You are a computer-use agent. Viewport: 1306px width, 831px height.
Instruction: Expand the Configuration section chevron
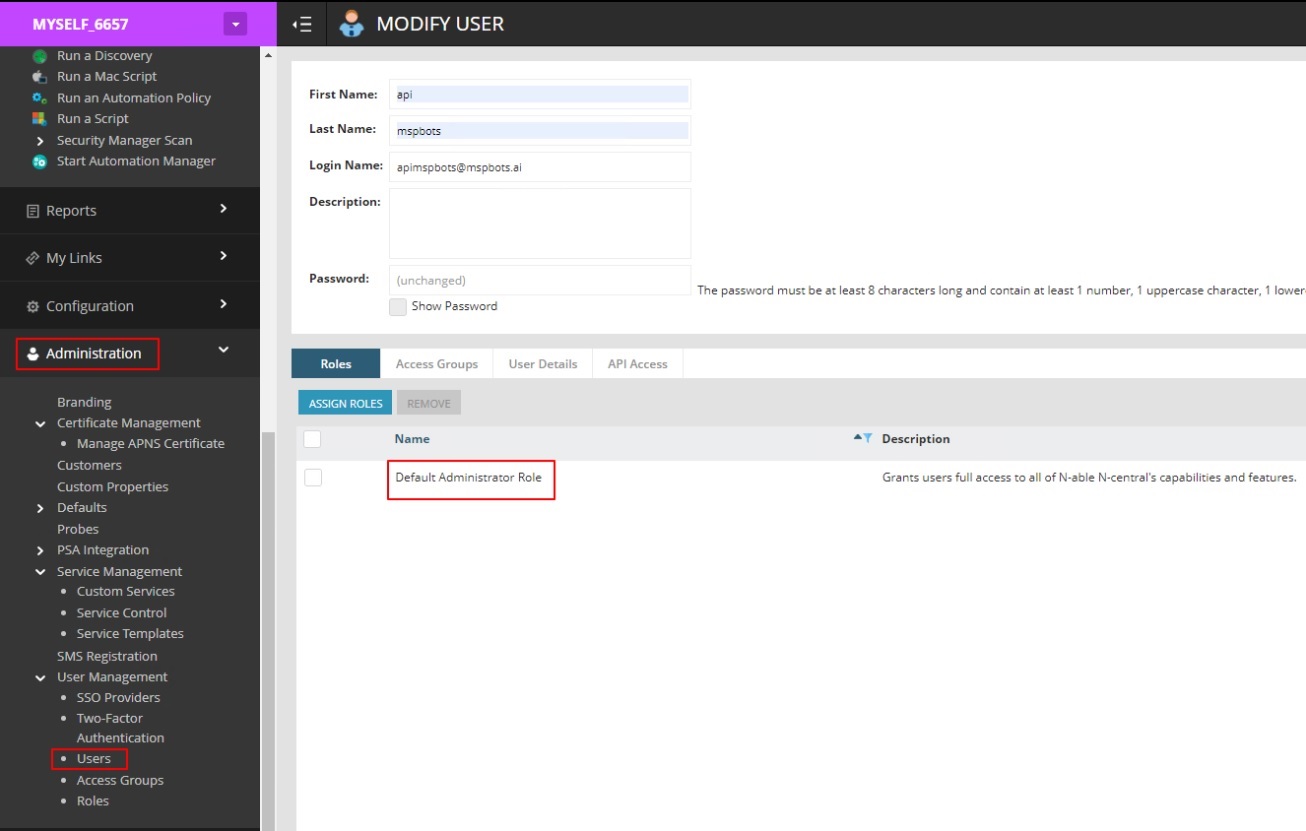coord(223,304)
